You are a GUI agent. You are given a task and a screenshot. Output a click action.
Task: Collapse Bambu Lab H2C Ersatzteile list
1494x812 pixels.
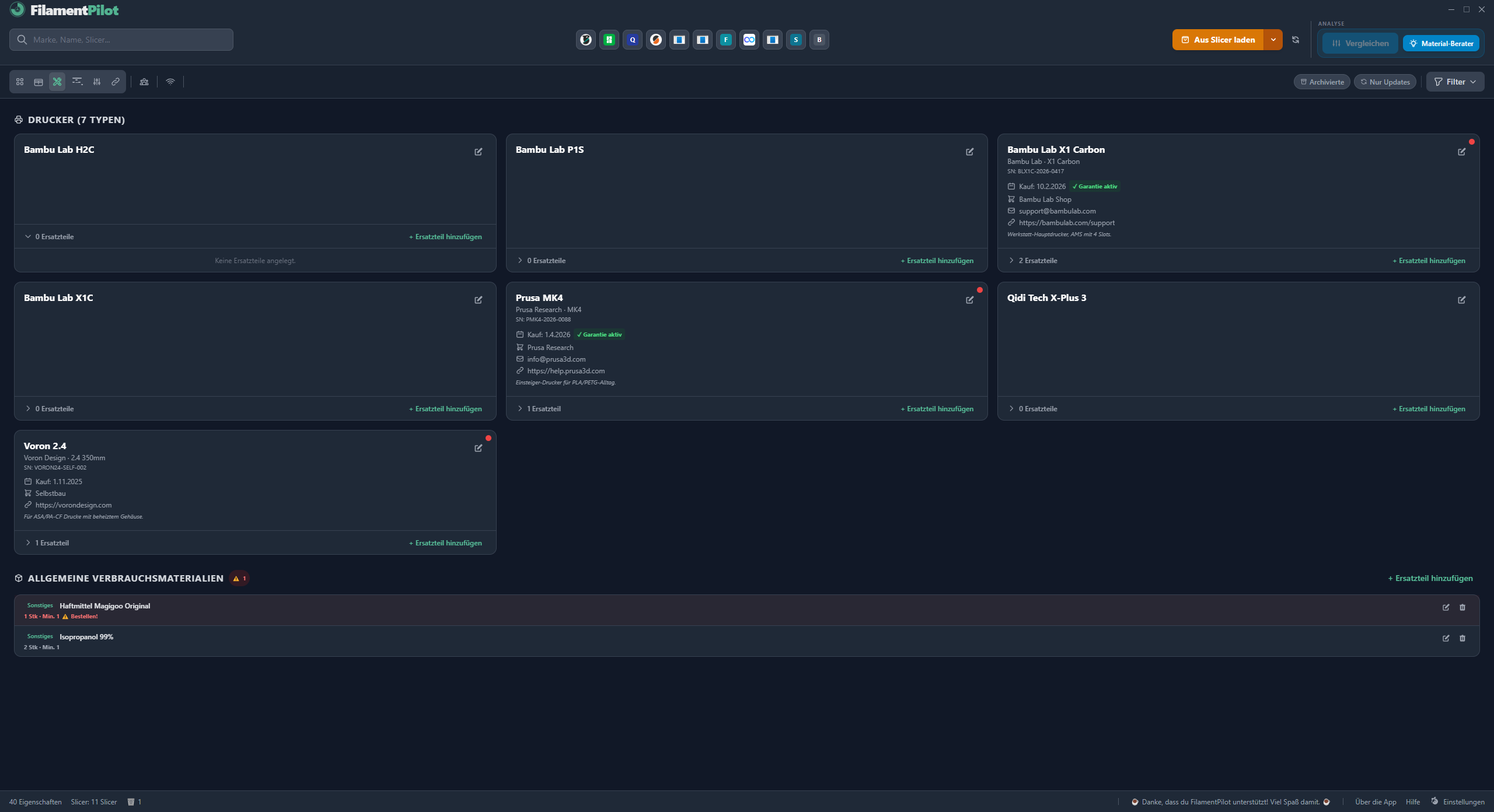50,237
